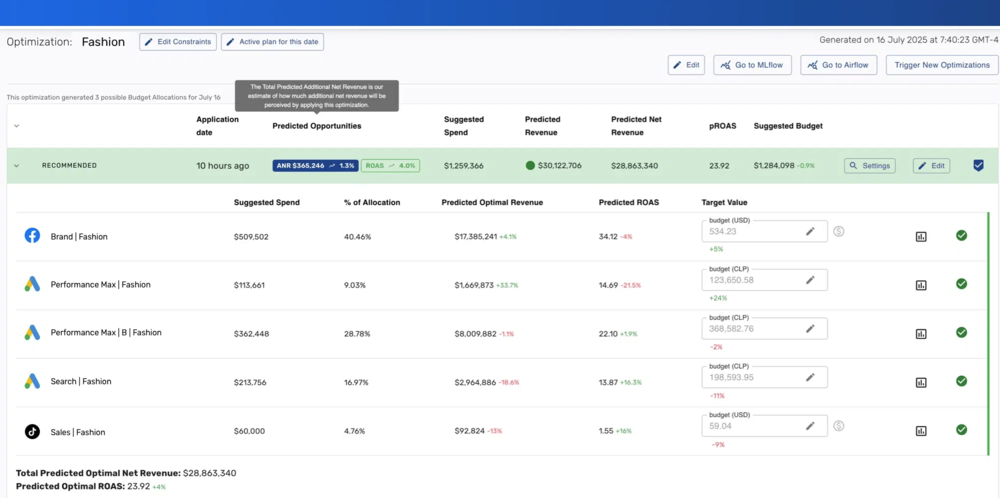Toggle green check for Performance Max | Fashion
1000x498 pixels.
tap(961, 284)
